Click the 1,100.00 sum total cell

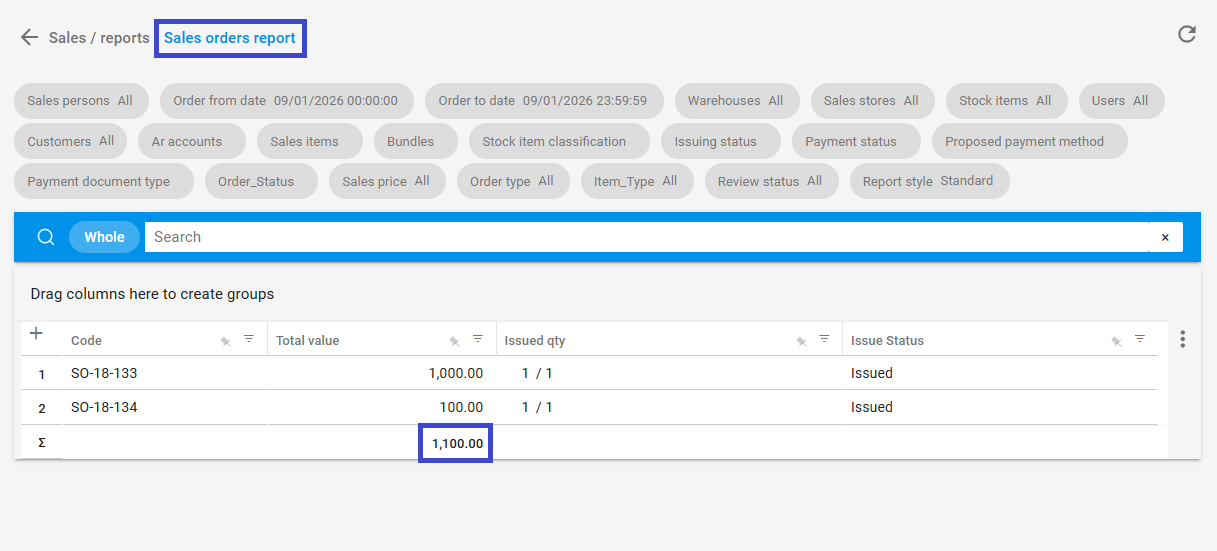(458, 443)
